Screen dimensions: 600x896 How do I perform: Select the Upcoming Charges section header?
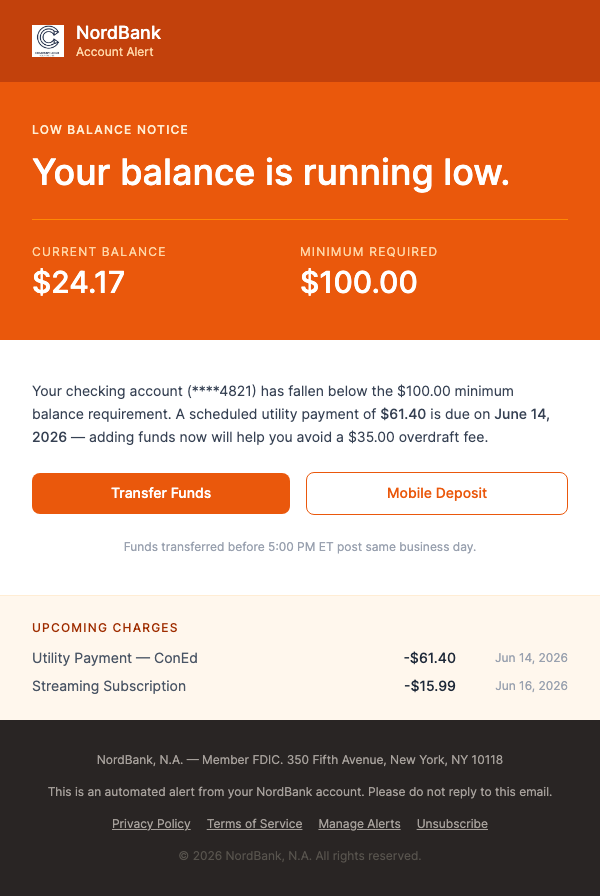tap(104, 628)
